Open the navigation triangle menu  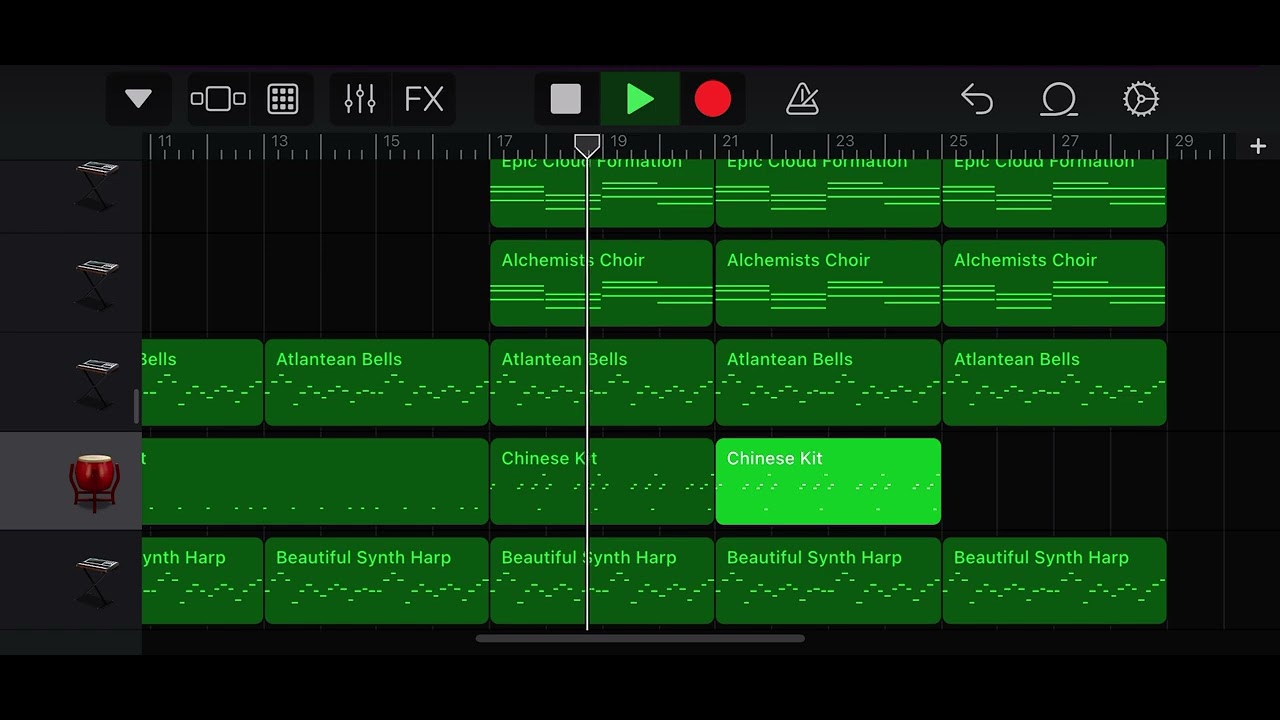point(138,99)
